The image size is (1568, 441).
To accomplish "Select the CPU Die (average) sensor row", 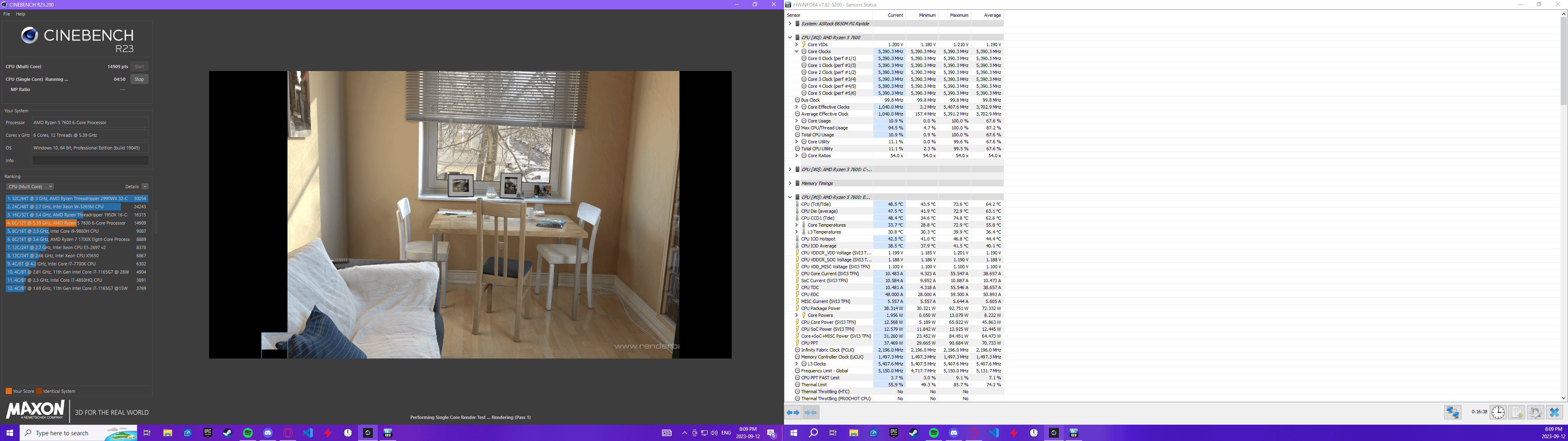I will (x=895, y=212).
